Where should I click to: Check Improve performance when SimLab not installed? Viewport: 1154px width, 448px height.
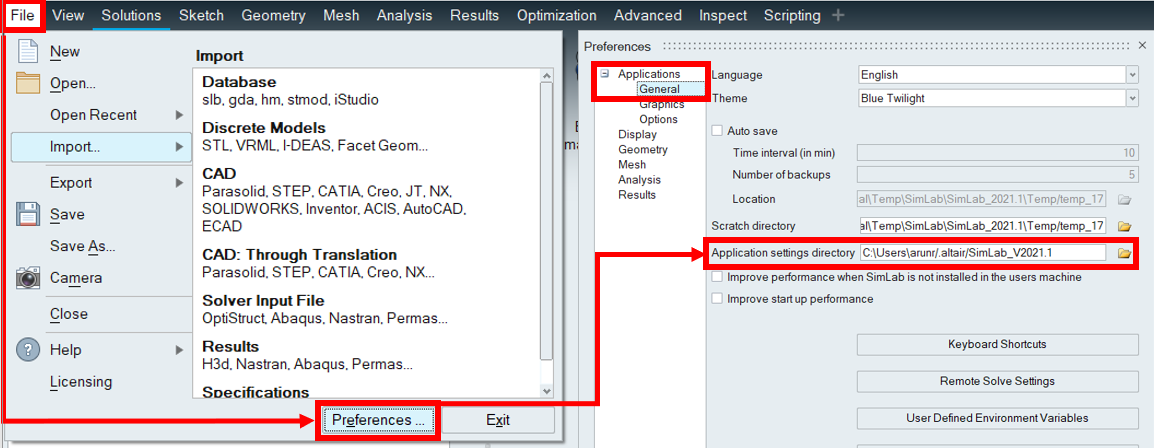tap(717, 277)
